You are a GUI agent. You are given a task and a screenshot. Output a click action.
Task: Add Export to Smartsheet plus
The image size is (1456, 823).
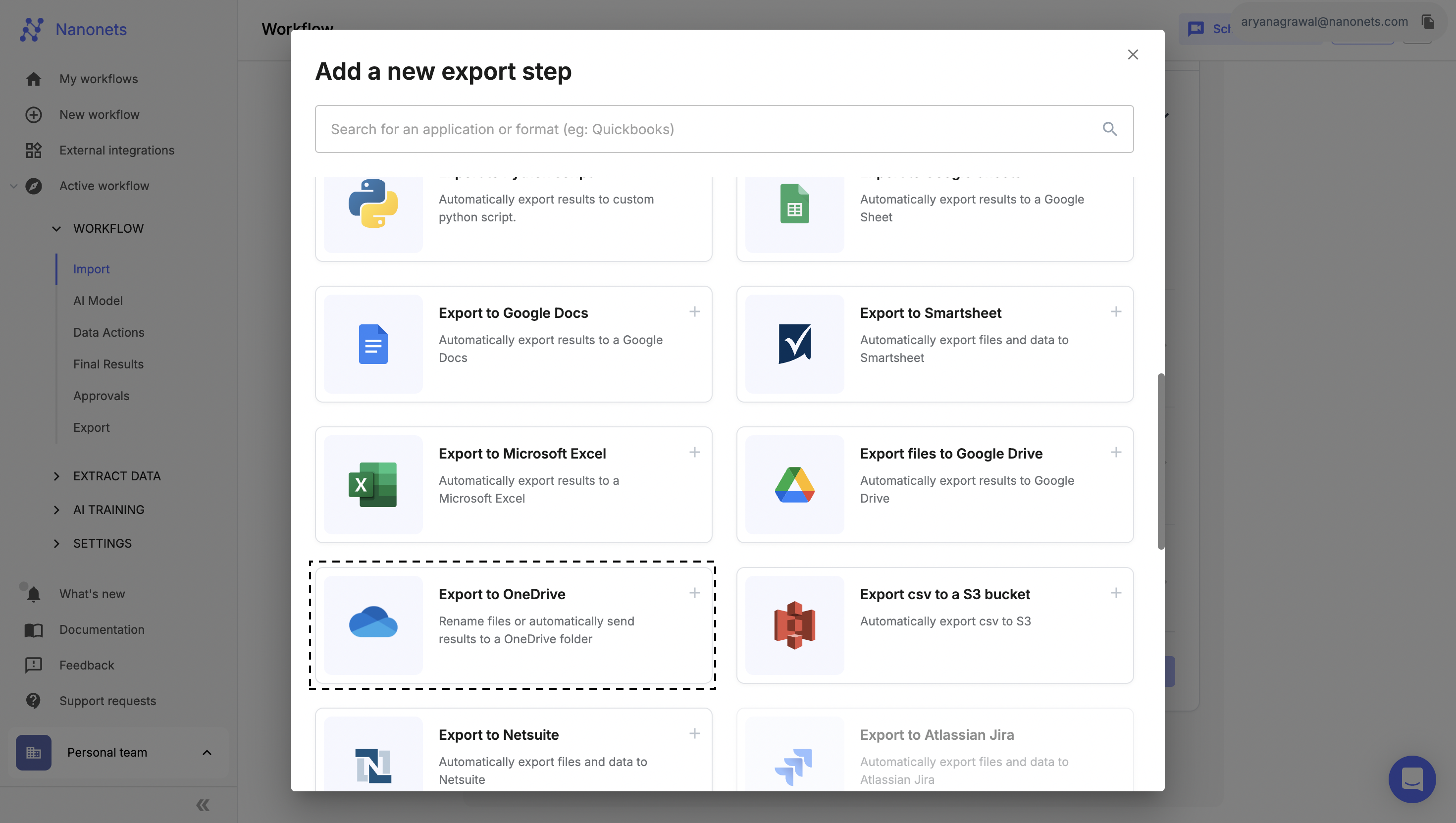pos(1116,311)
